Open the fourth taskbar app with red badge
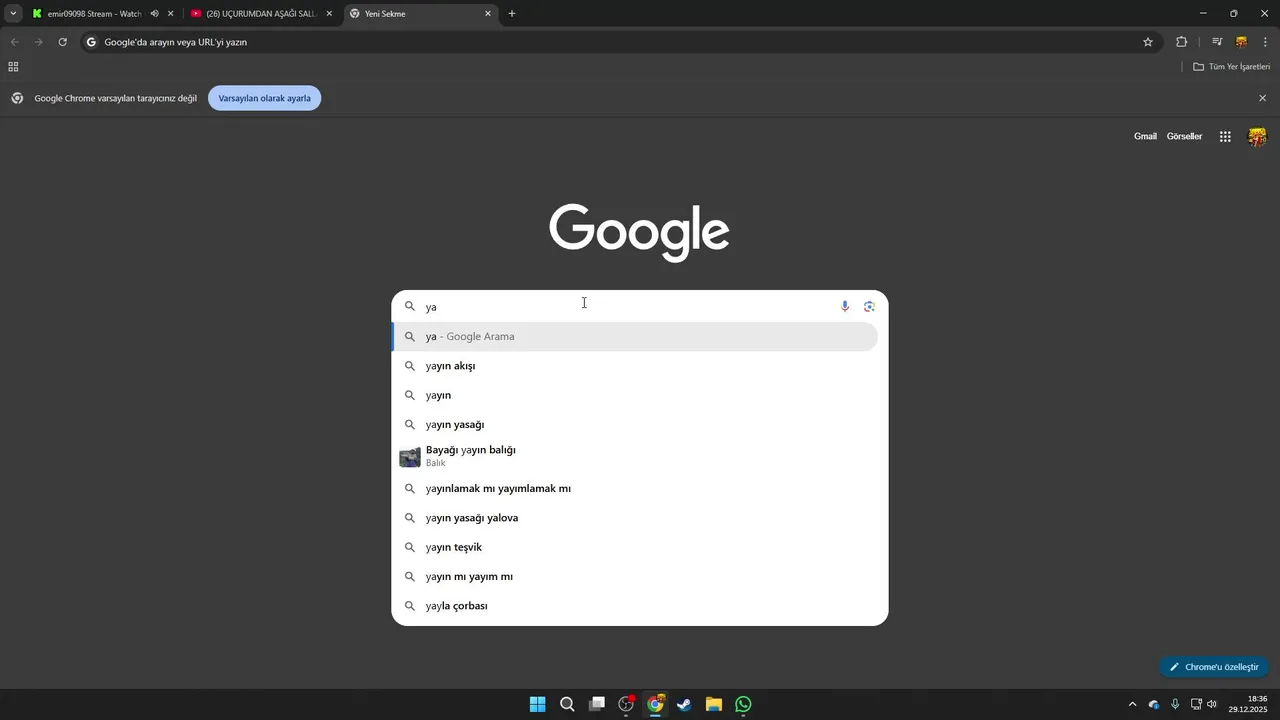 (x=626, y=704)
